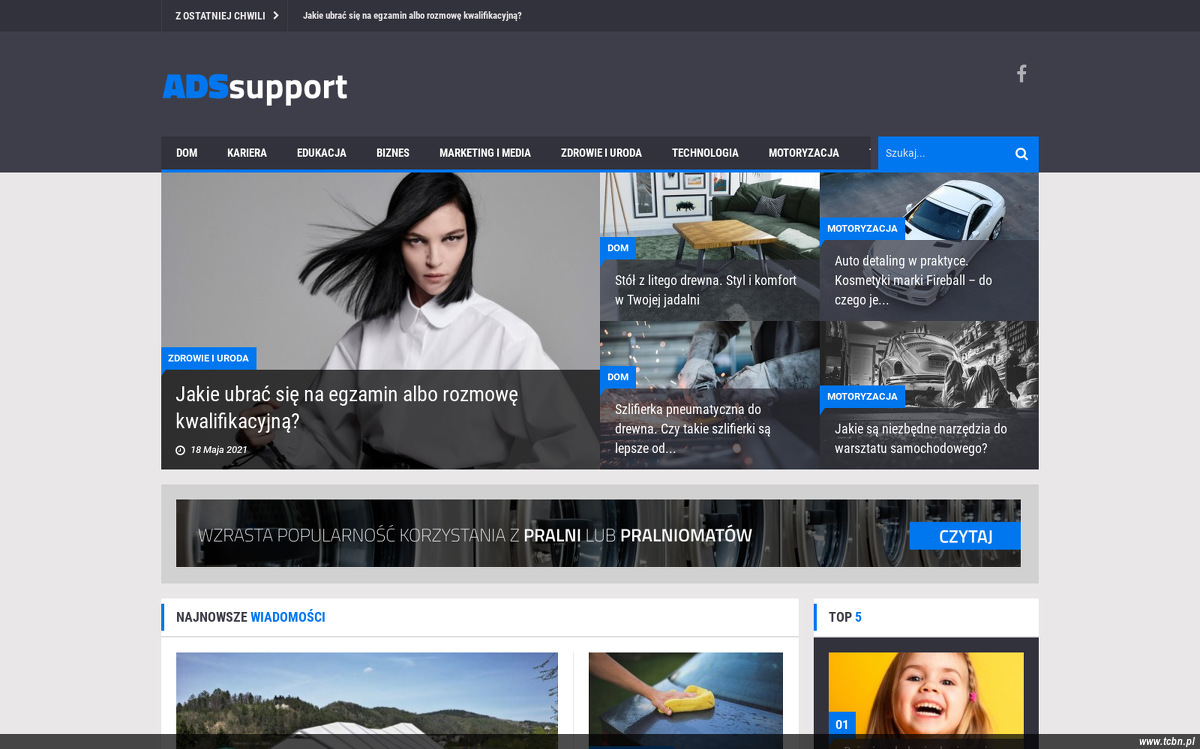The height and width of the screenshot is (749, 1200).
Task: Open Szlifierka pneumatyczna do drewna article
Action: (693, 428)
